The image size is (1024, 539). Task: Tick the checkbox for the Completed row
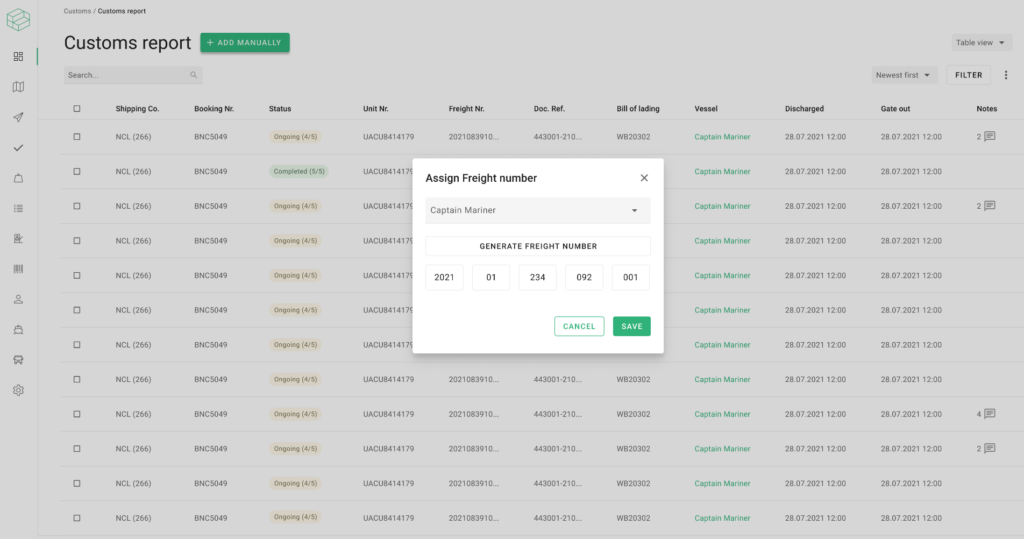click(77, 171)
